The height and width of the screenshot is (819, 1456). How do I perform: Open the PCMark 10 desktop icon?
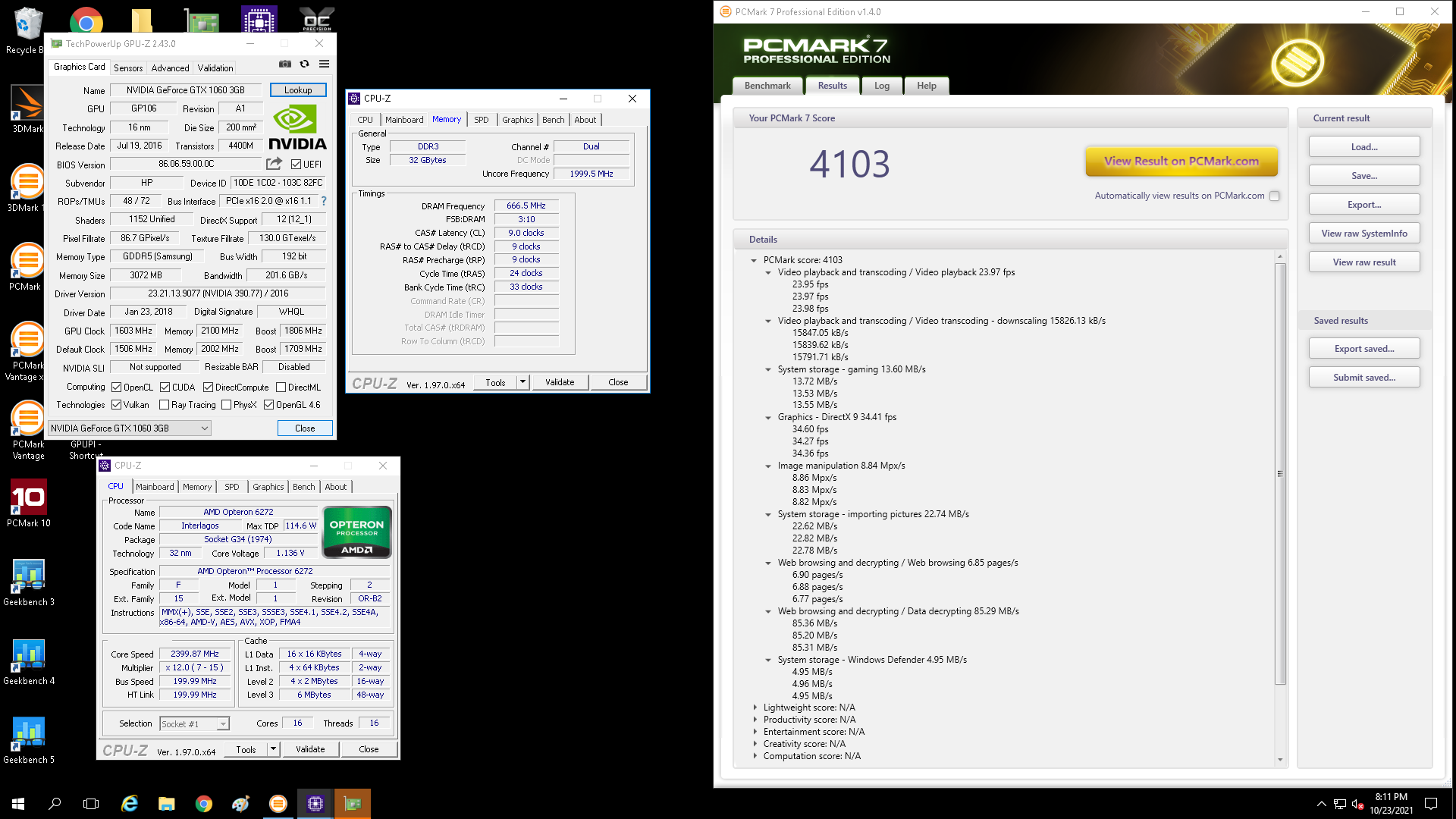[x=28, y=504]
